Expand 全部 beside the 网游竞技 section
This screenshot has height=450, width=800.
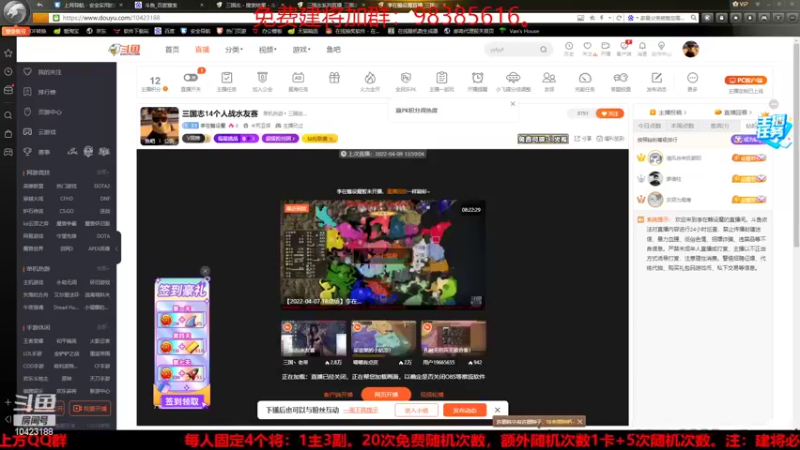click(x=103, y=172)
